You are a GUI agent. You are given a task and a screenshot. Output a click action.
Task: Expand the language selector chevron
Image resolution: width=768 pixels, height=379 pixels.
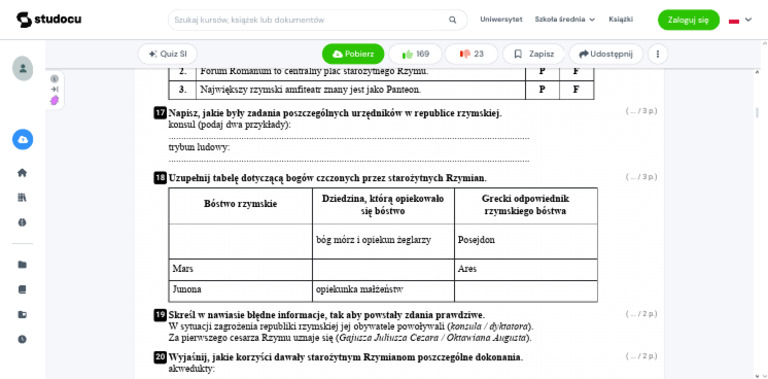click(x=748, y=20)
